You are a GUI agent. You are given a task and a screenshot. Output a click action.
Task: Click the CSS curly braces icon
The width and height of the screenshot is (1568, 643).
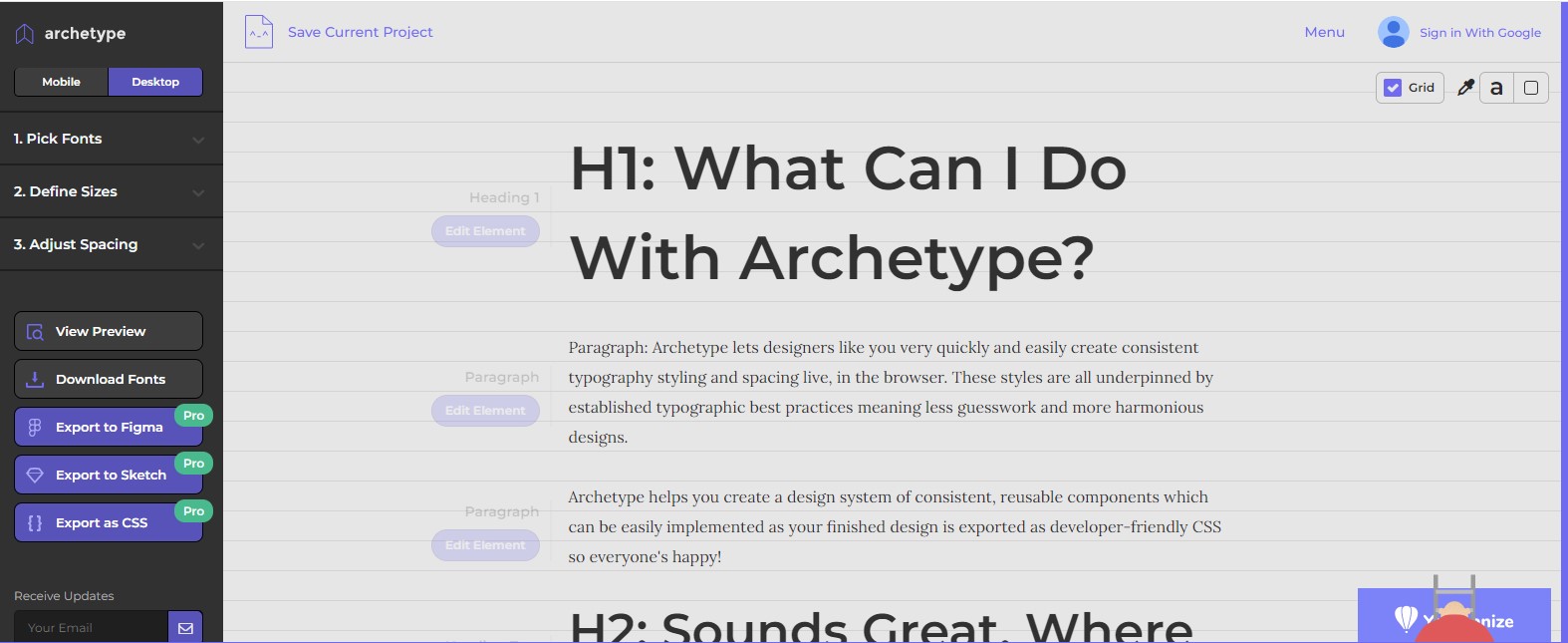pos(35,523)
